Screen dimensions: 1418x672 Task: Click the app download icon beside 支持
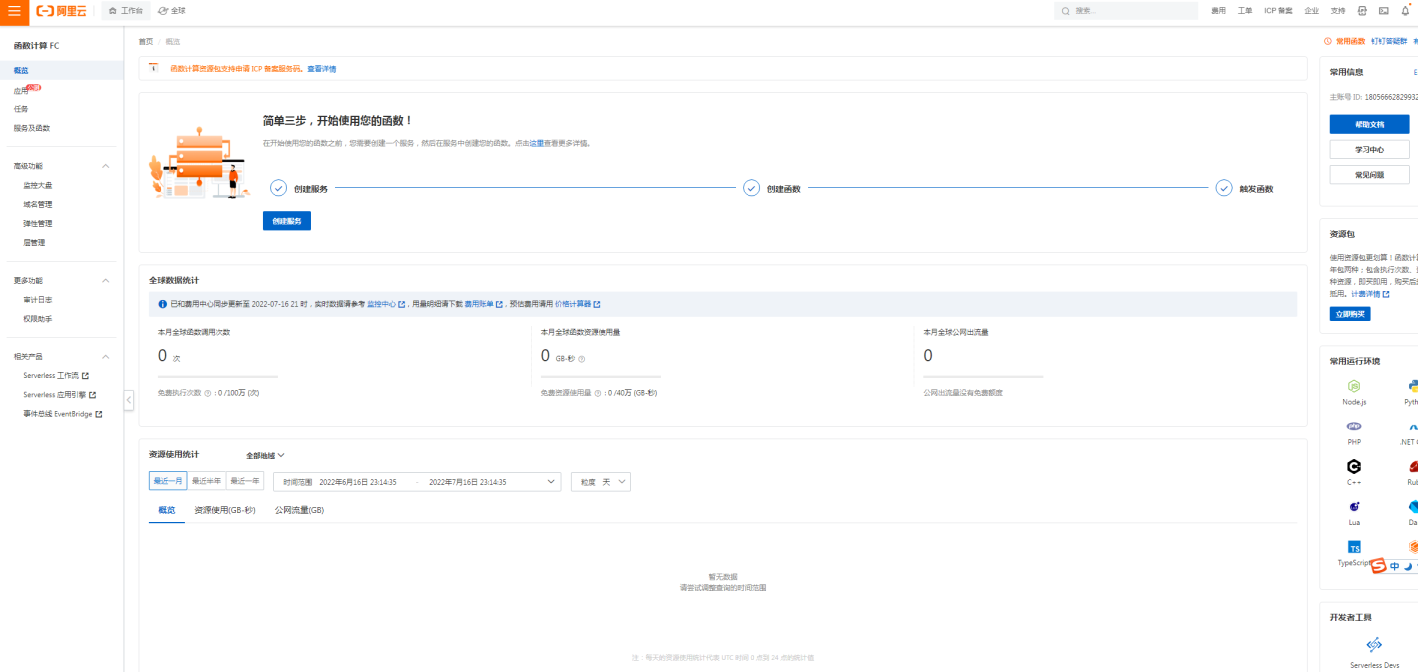(x=1362, y=10)
